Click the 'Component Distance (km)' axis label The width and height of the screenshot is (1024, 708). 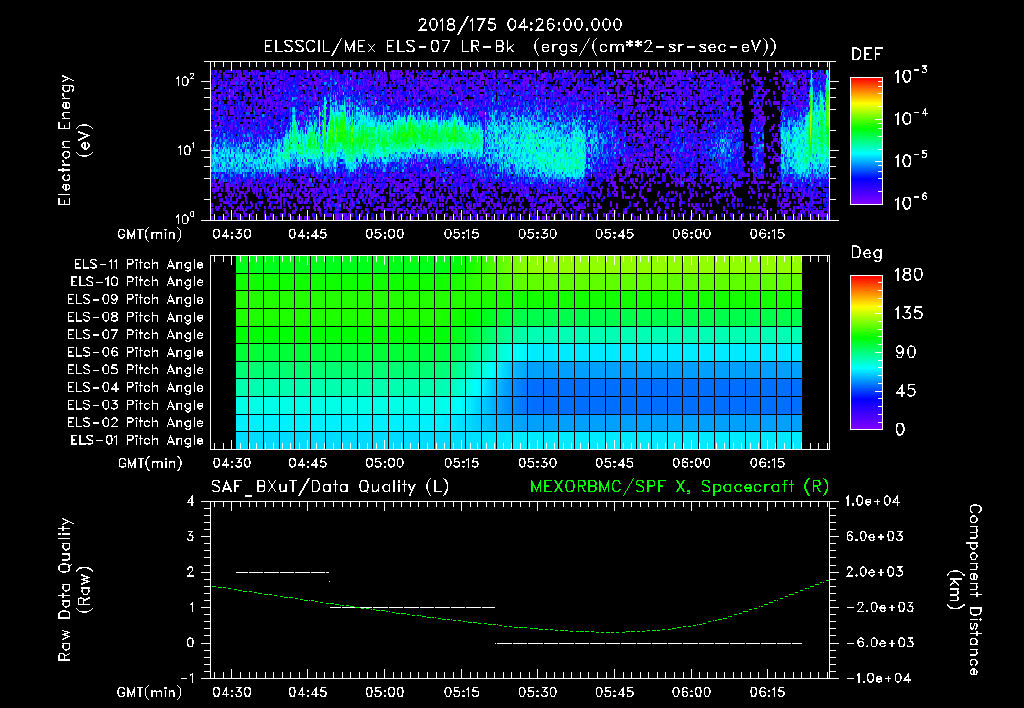tap(965, 590)
